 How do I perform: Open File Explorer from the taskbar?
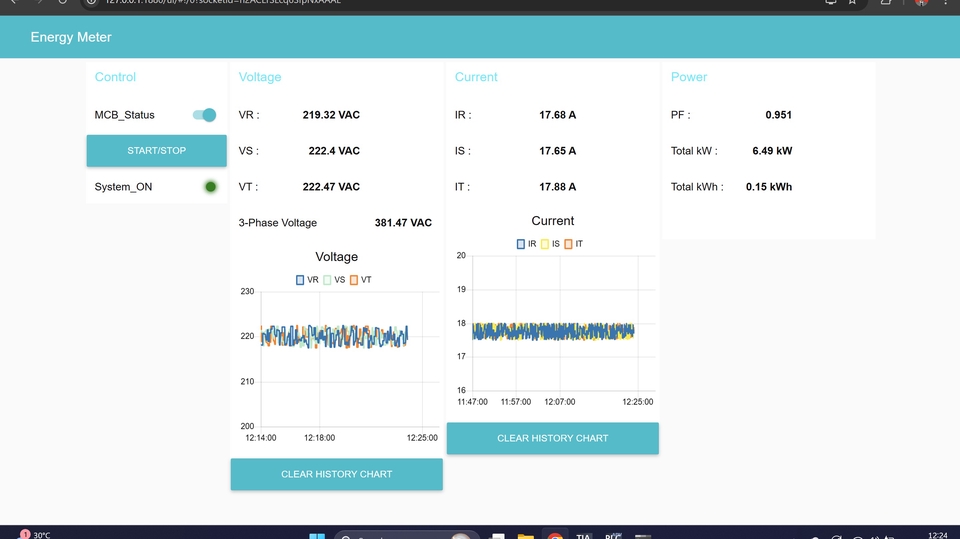pos(525,536)
